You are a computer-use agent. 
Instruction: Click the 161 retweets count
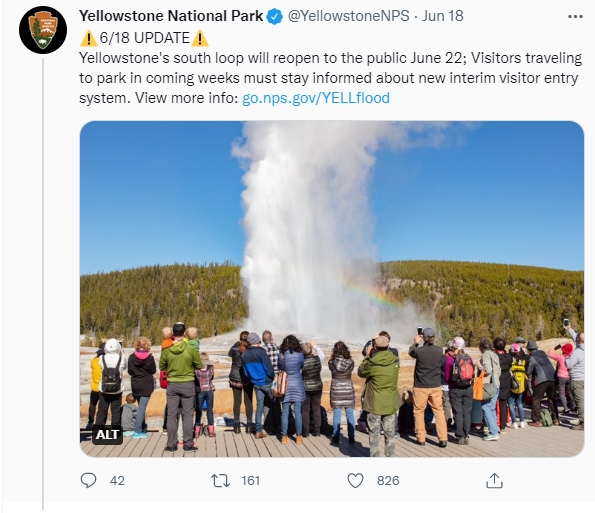(x=250, y=481)
